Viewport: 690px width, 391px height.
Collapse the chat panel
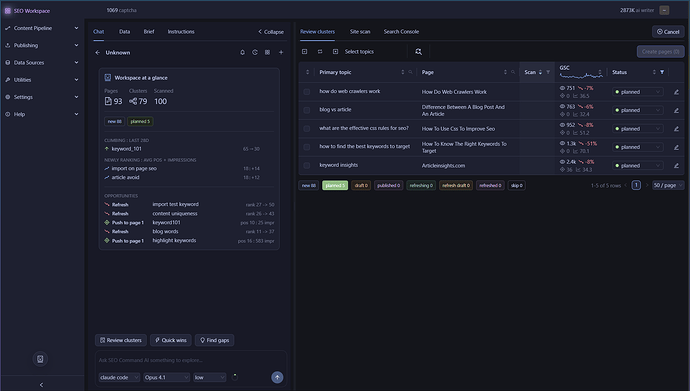pos(271,32)
